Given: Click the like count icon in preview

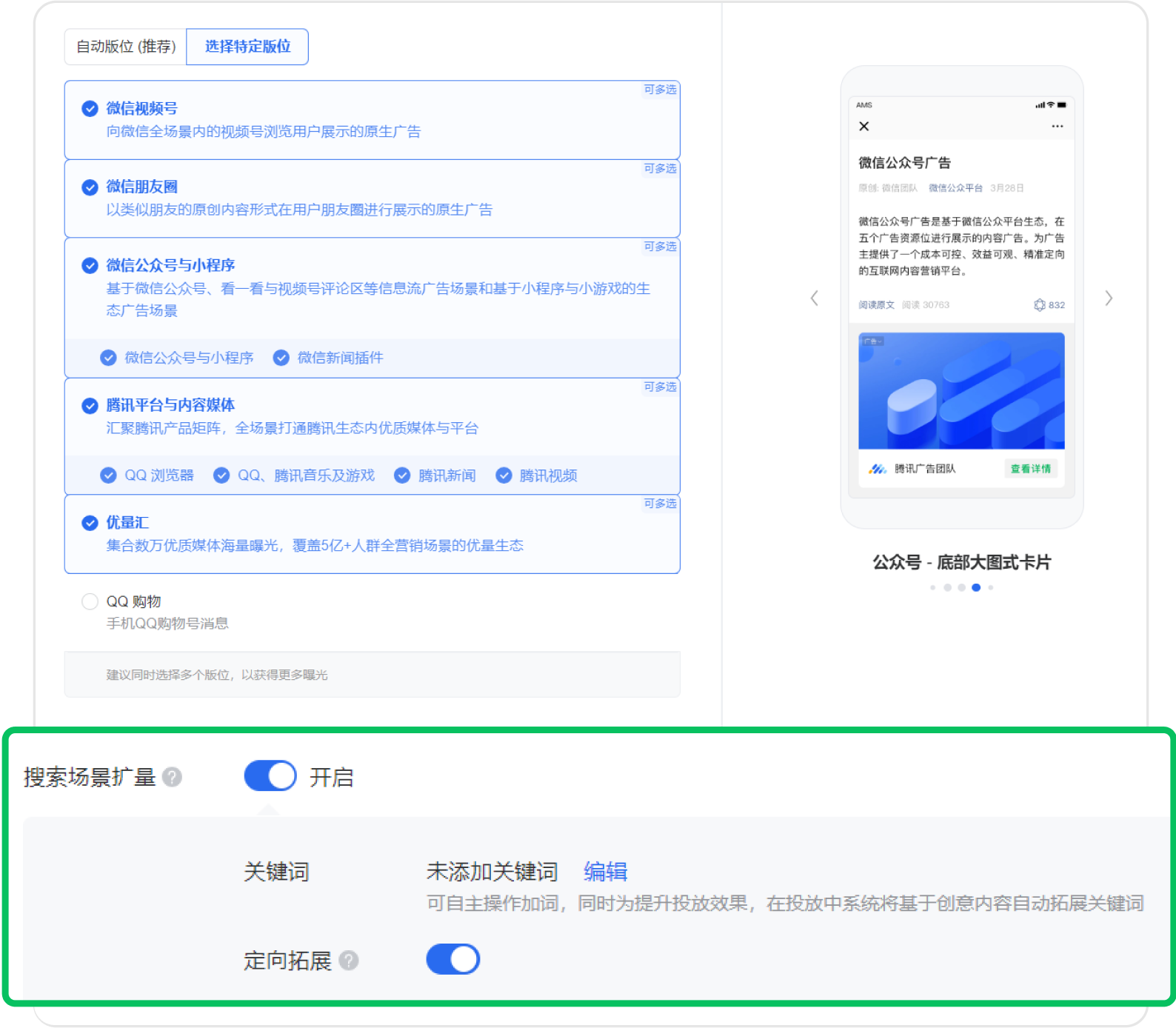Looking at the screenshot, I should [1040, 305].
